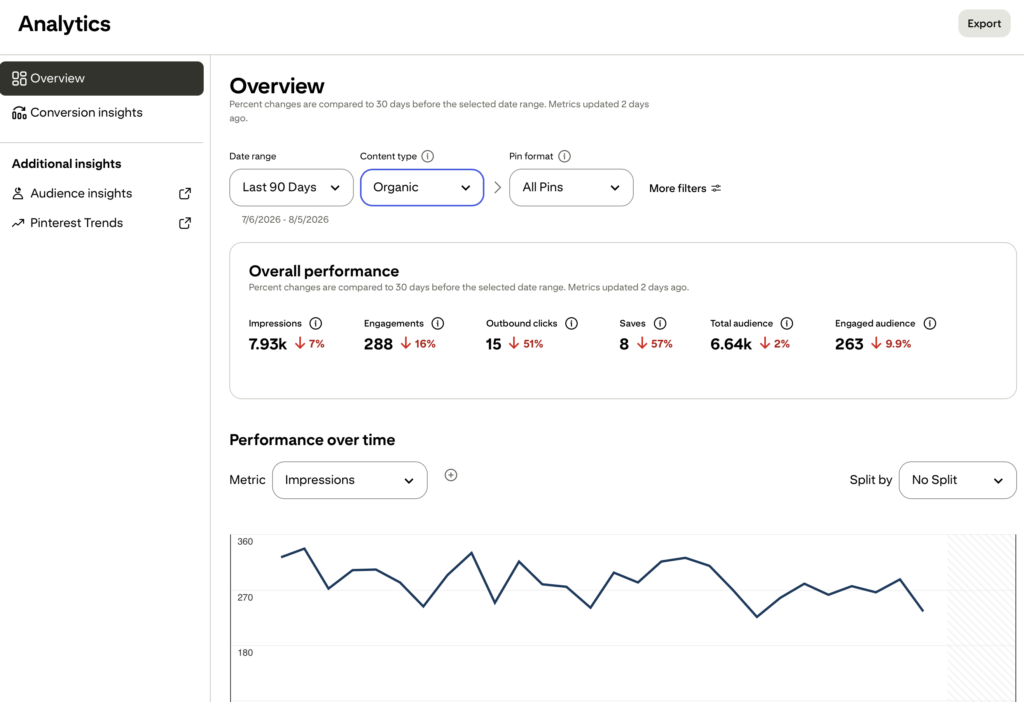Click the Total audience info icon
The image size is (1024, 702).
(787, 323)
